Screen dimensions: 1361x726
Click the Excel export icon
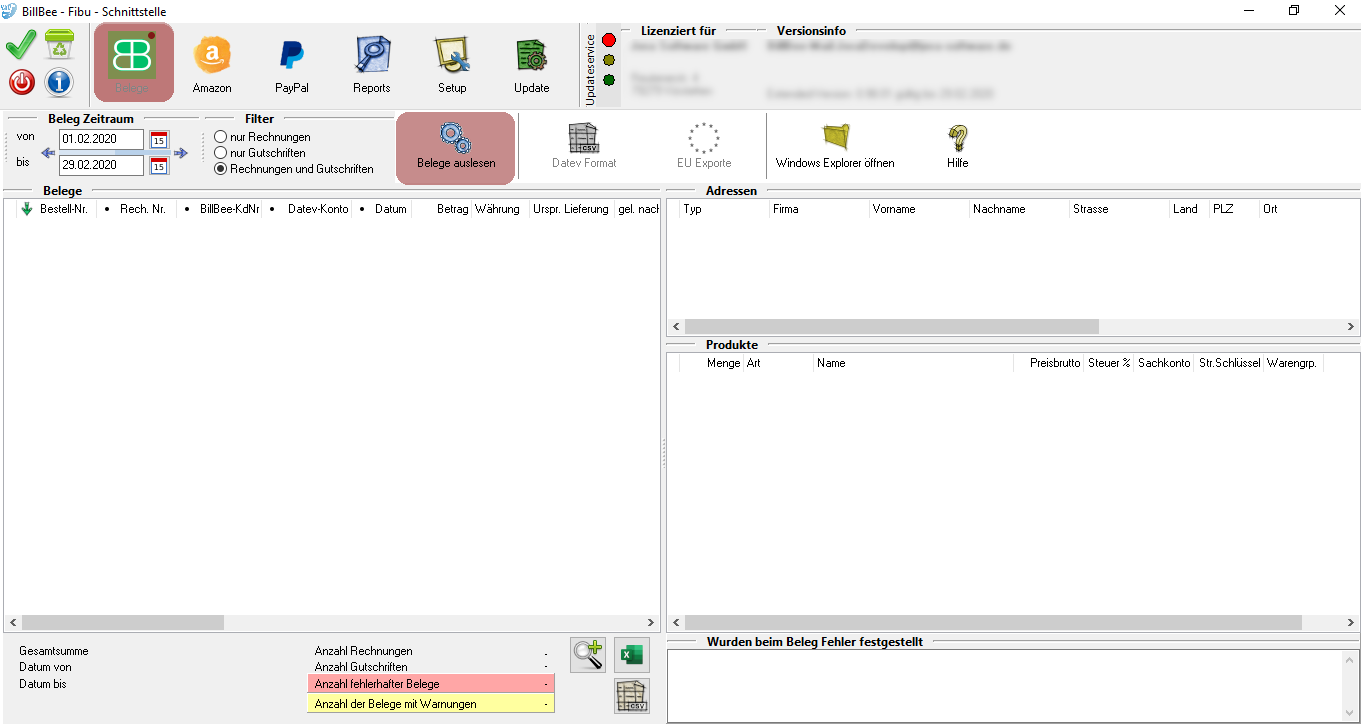click(x=631, y=655)
